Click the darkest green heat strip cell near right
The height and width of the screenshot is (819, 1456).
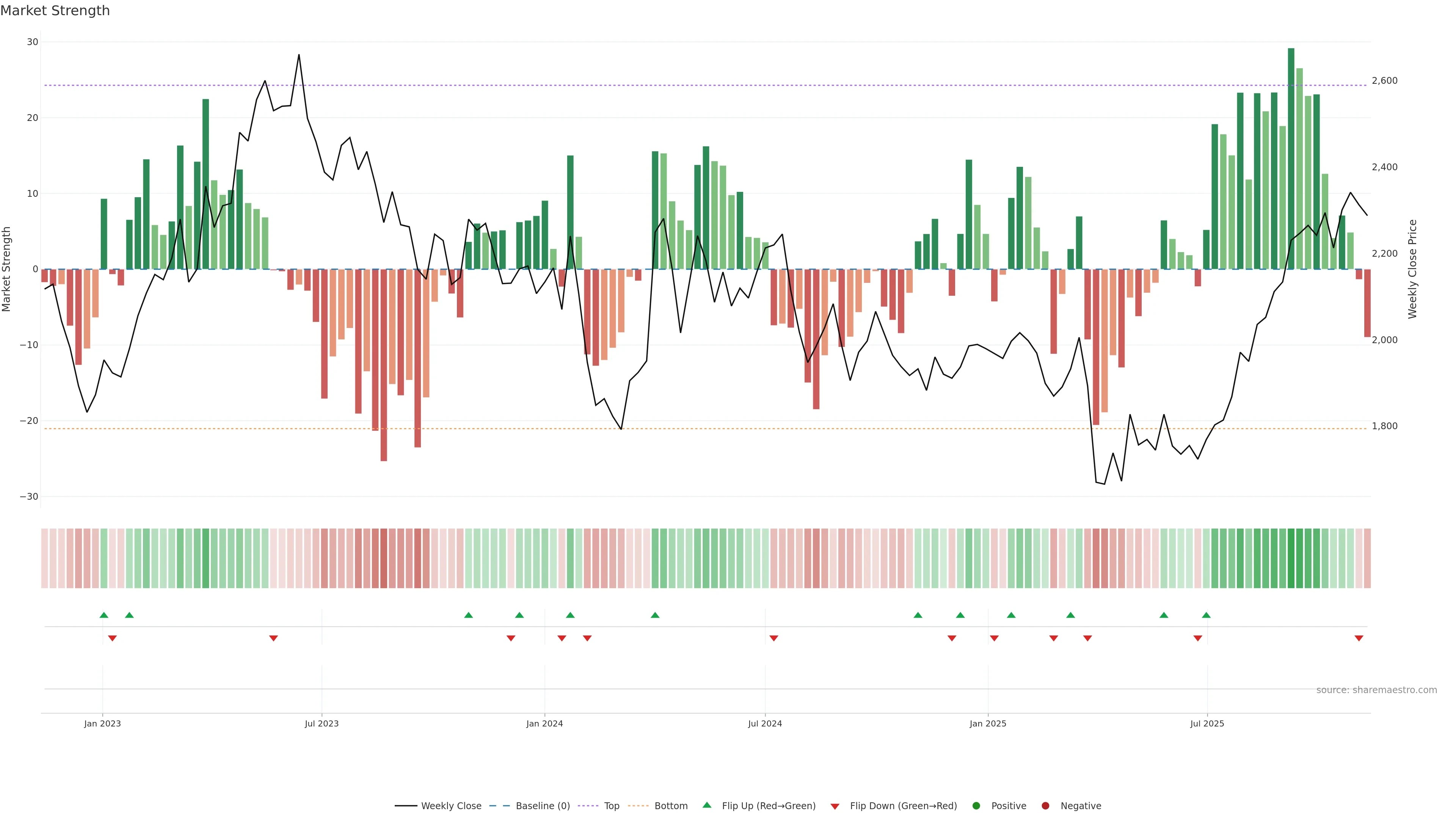[1291, 558]
